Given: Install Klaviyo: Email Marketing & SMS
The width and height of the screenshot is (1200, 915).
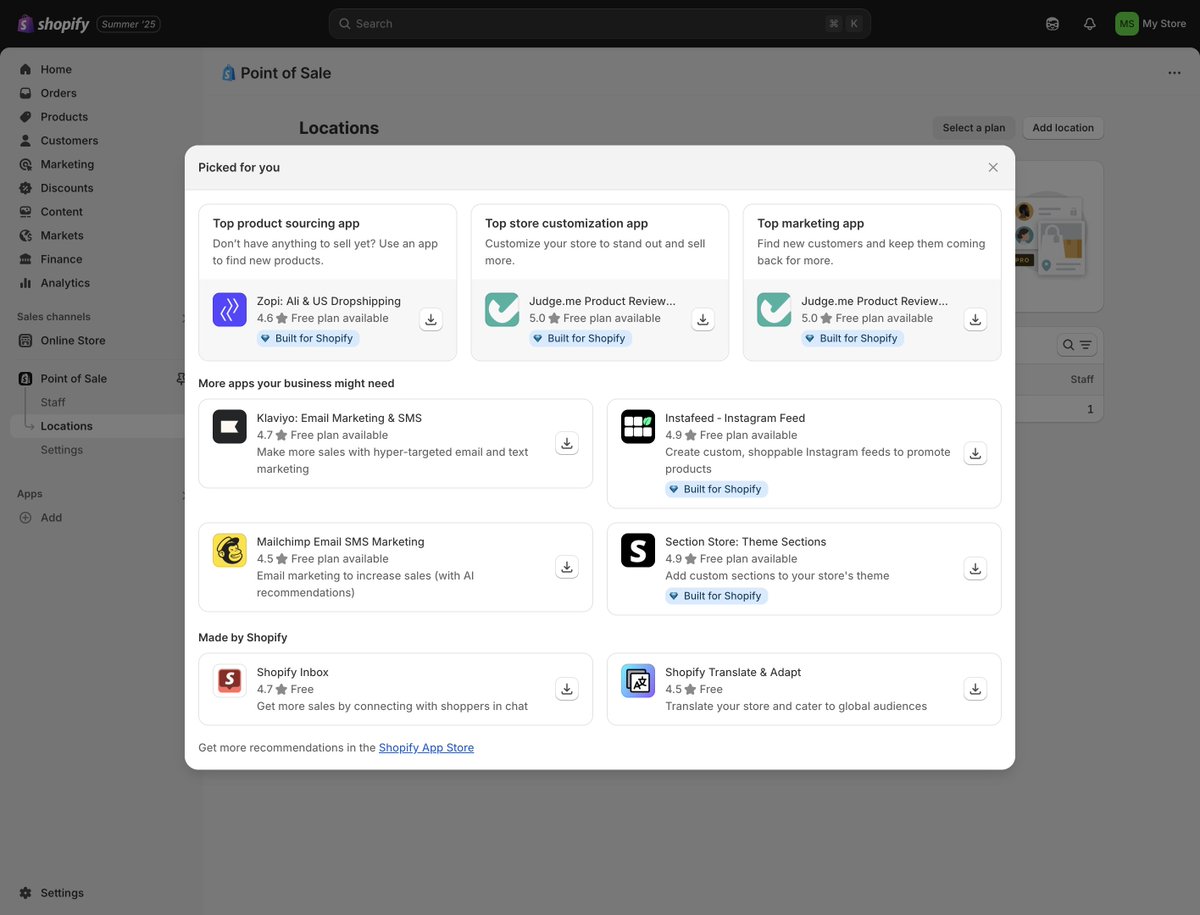Looking at the screenshot, I should tap(567, 443).
